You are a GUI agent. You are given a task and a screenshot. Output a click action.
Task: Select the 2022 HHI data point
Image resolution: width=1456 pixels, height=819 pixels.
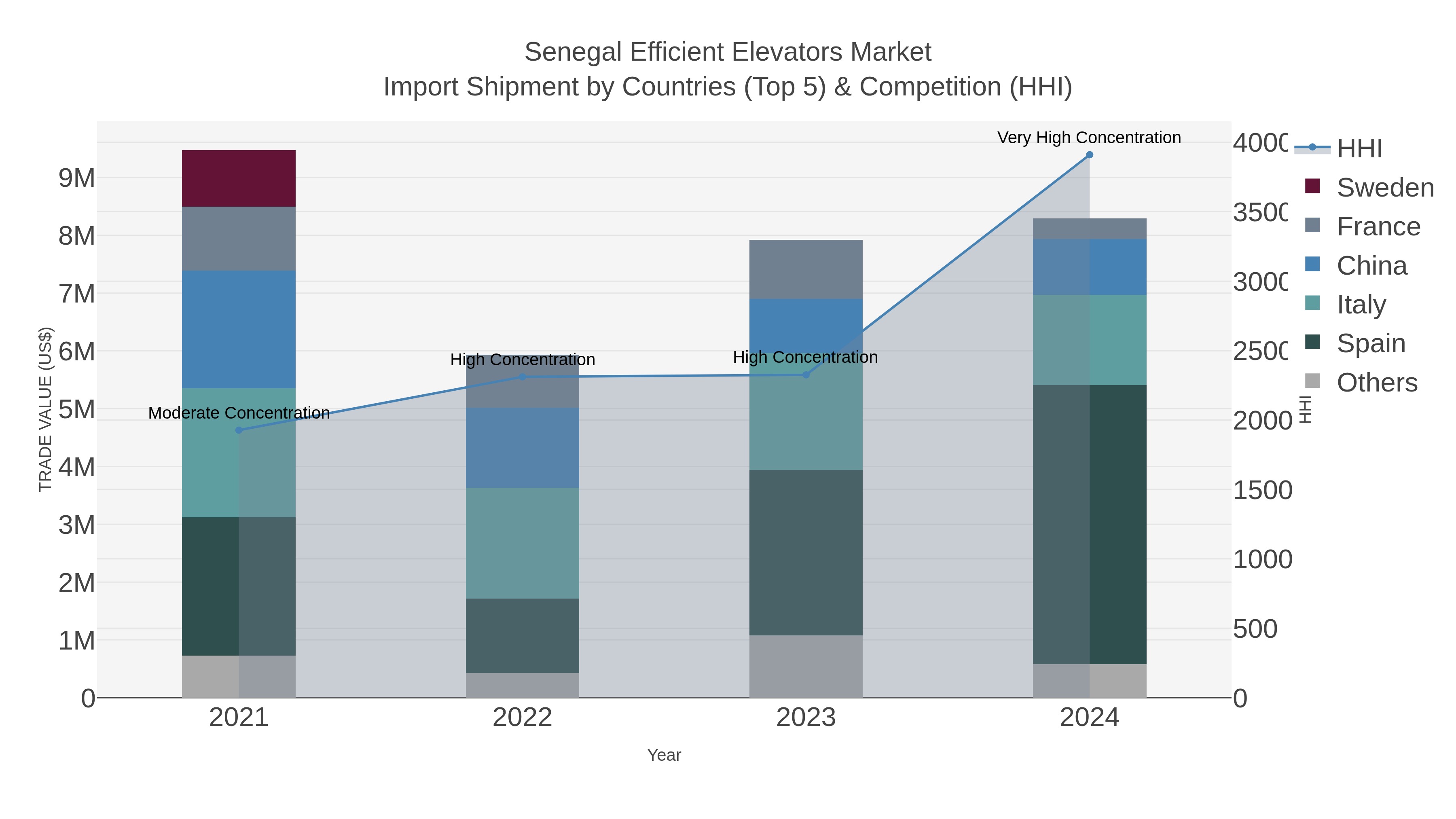522,377
